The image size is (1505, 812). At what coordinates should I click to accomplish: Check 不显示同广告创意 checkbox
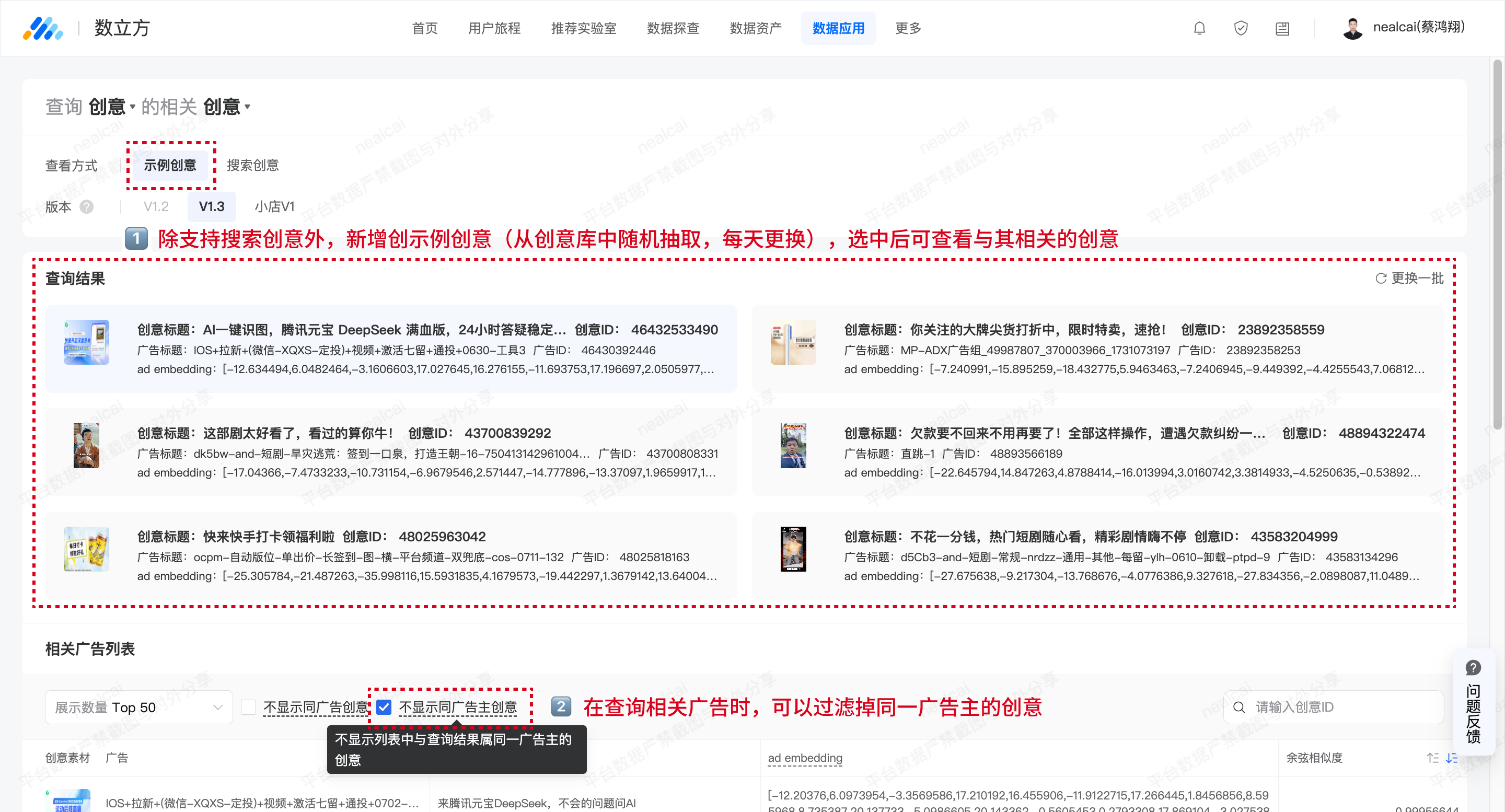point(248,707)
